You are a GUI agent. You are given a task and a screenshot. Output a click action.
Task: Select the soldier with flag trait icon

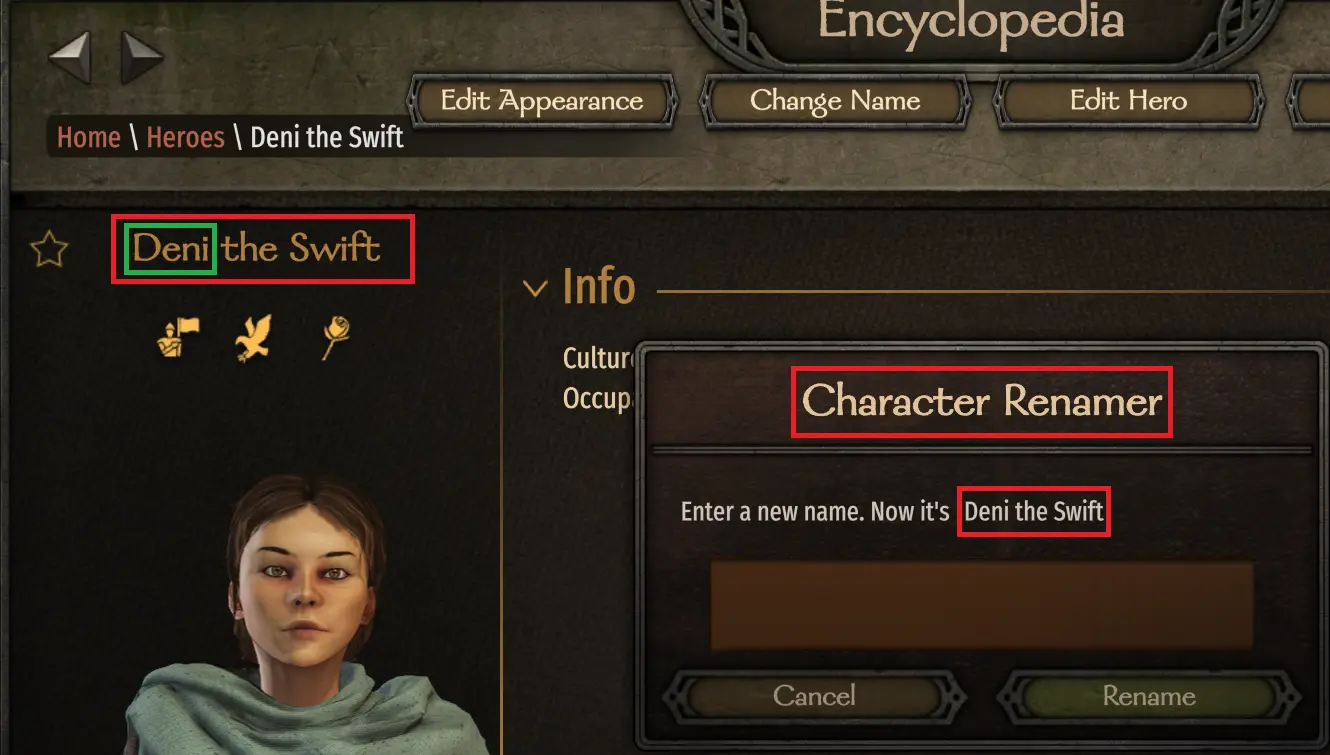(x=179, y=337)
